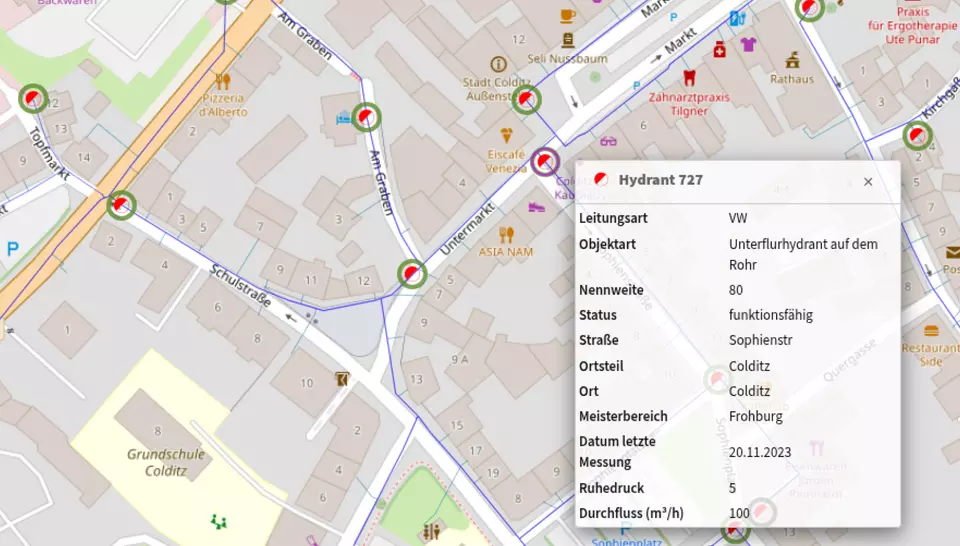Click hydrant marker near Praxis für Ergotherapie
The width and height of the screenshot is (960, 546).
[x=809, y=9]
